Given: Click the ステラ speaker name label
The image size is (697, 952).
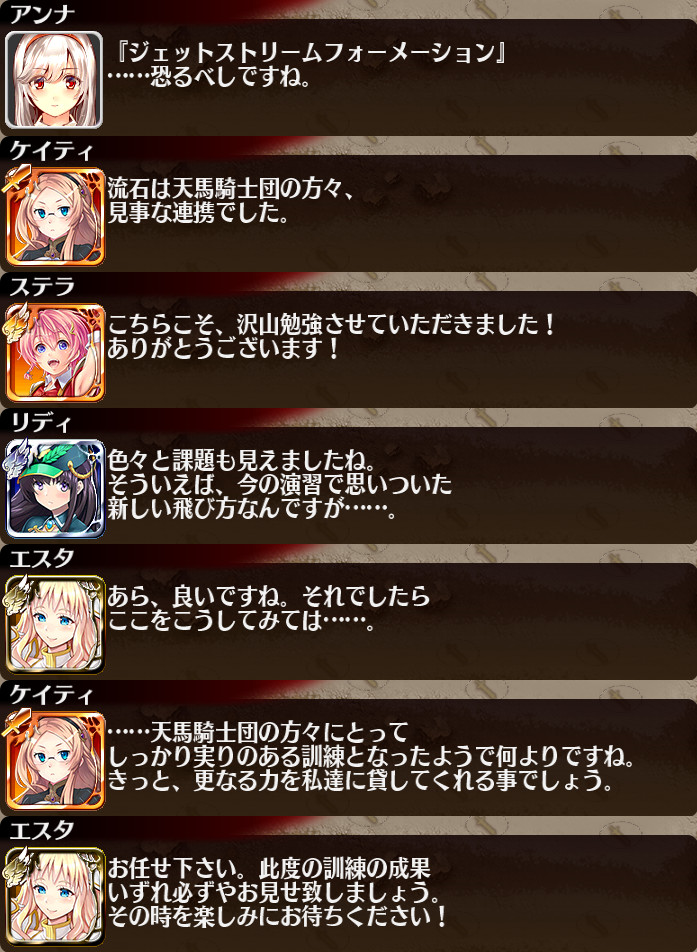Looking at the screenshot, I should pos(42,286).
